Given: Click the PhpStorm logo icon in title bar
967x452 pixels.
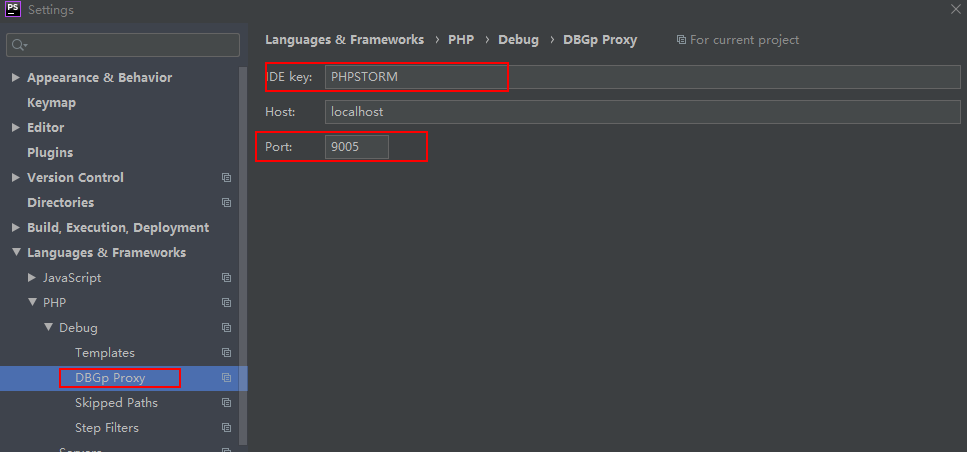Looking at the screenshot, I should click(x=13, y=9).
